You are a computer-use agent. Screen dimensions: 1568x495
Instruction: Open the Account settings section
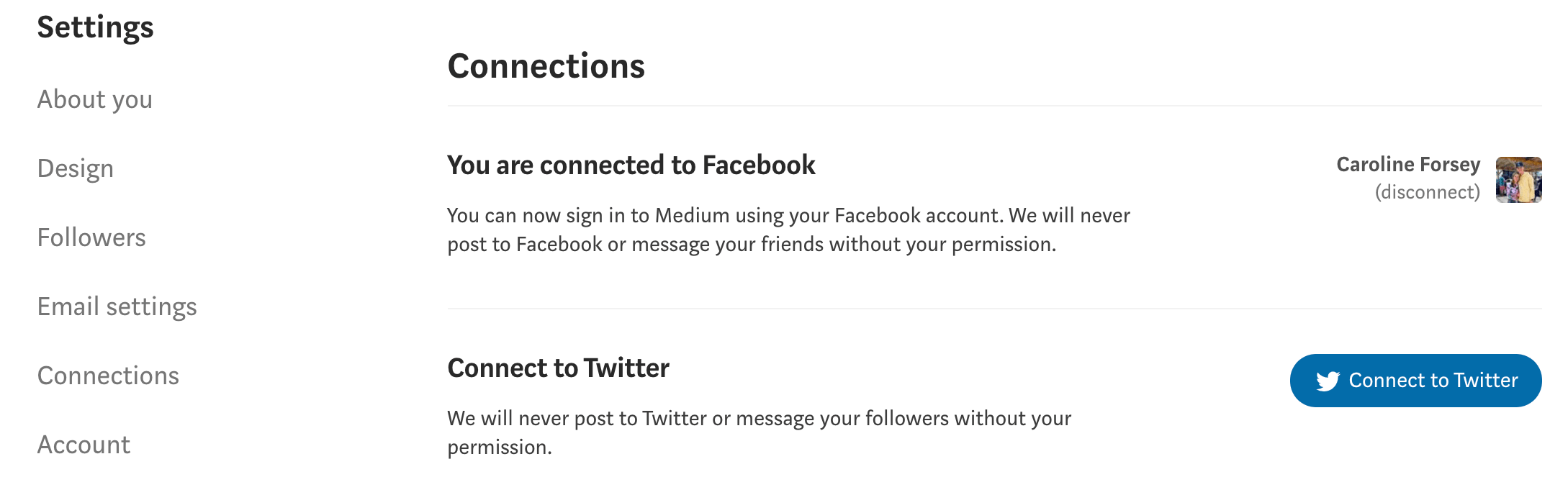[x=84, y=445]
